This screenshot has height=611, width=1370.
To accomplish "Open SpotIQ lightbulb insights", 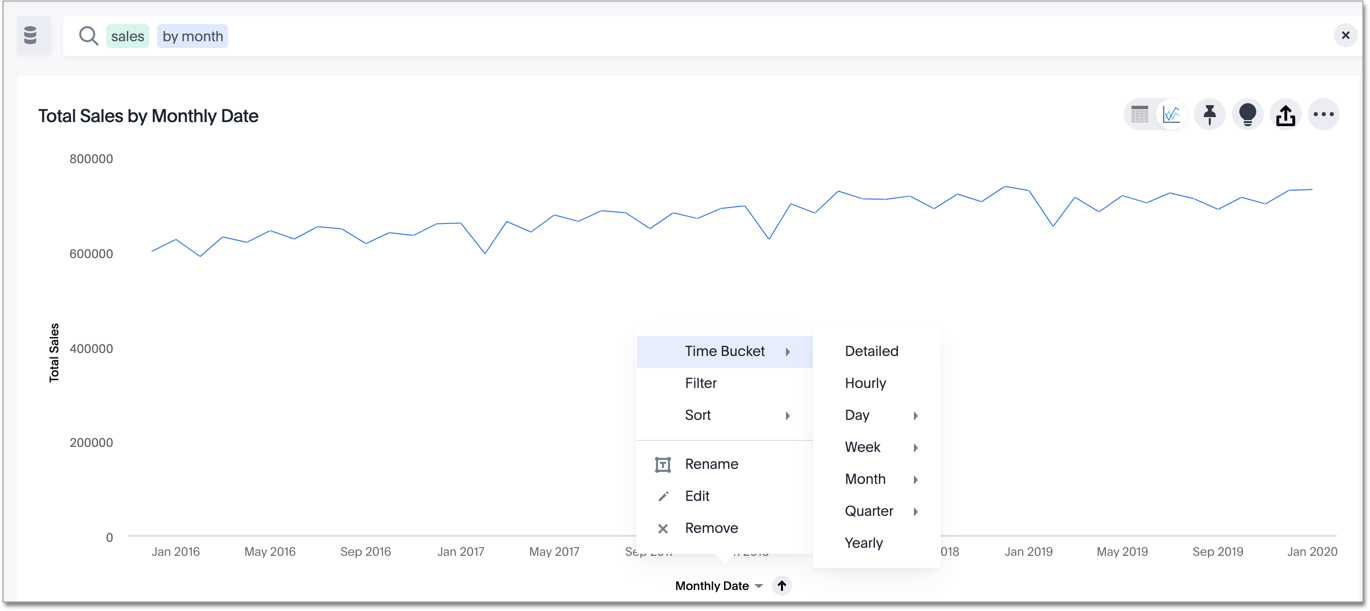I will click(1247, 115).
